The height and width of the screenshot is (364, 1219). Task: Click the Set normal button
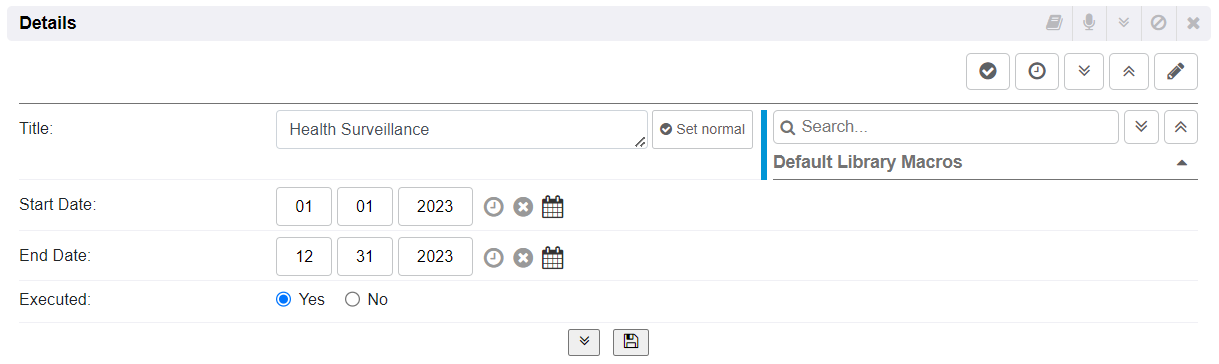pos(702,129)
